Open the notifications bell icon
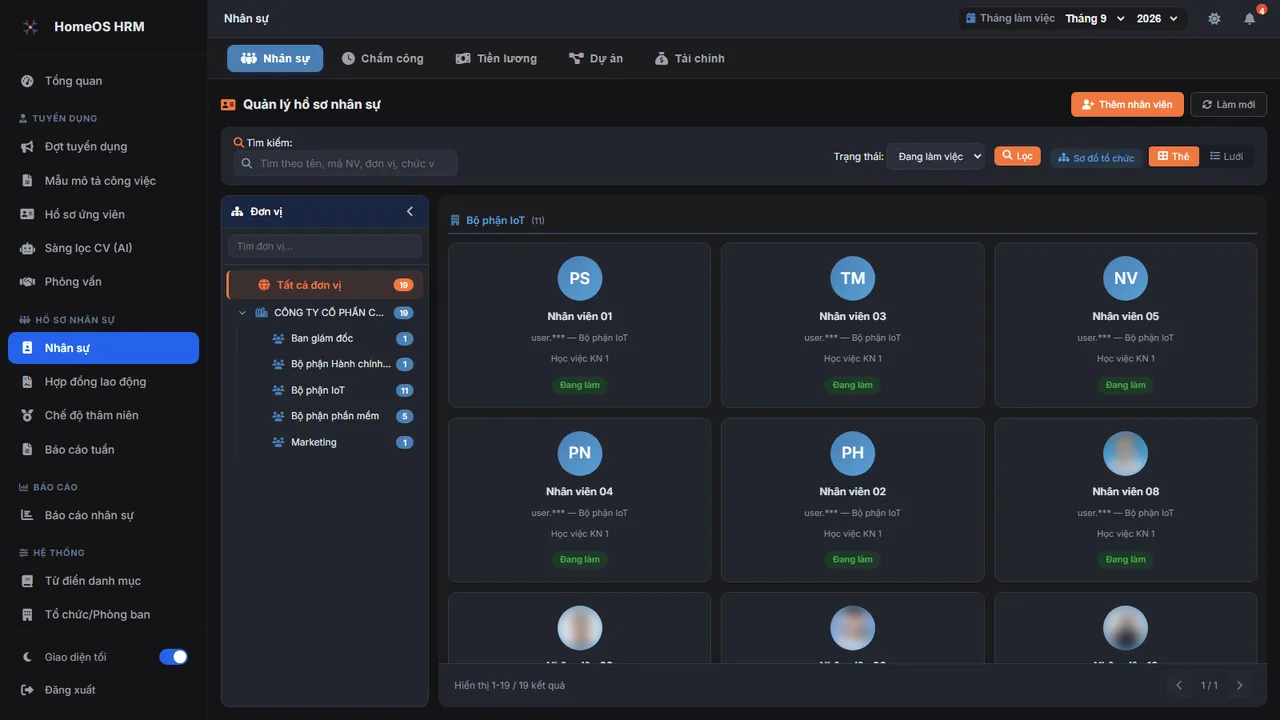This screenshot has width=1280, height=720. 1249,19
